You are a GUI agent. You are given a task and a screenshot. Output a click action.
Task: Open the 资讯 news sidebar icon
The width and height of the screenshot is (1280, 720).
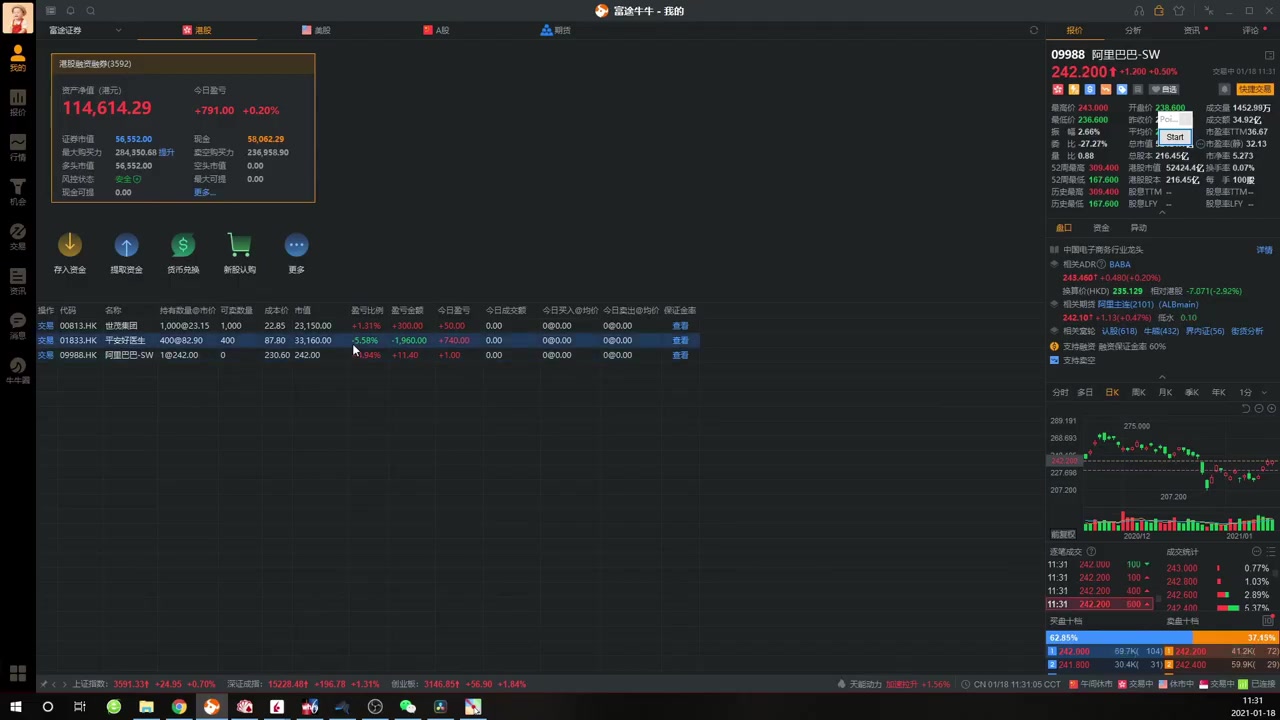tap(17, 281)
